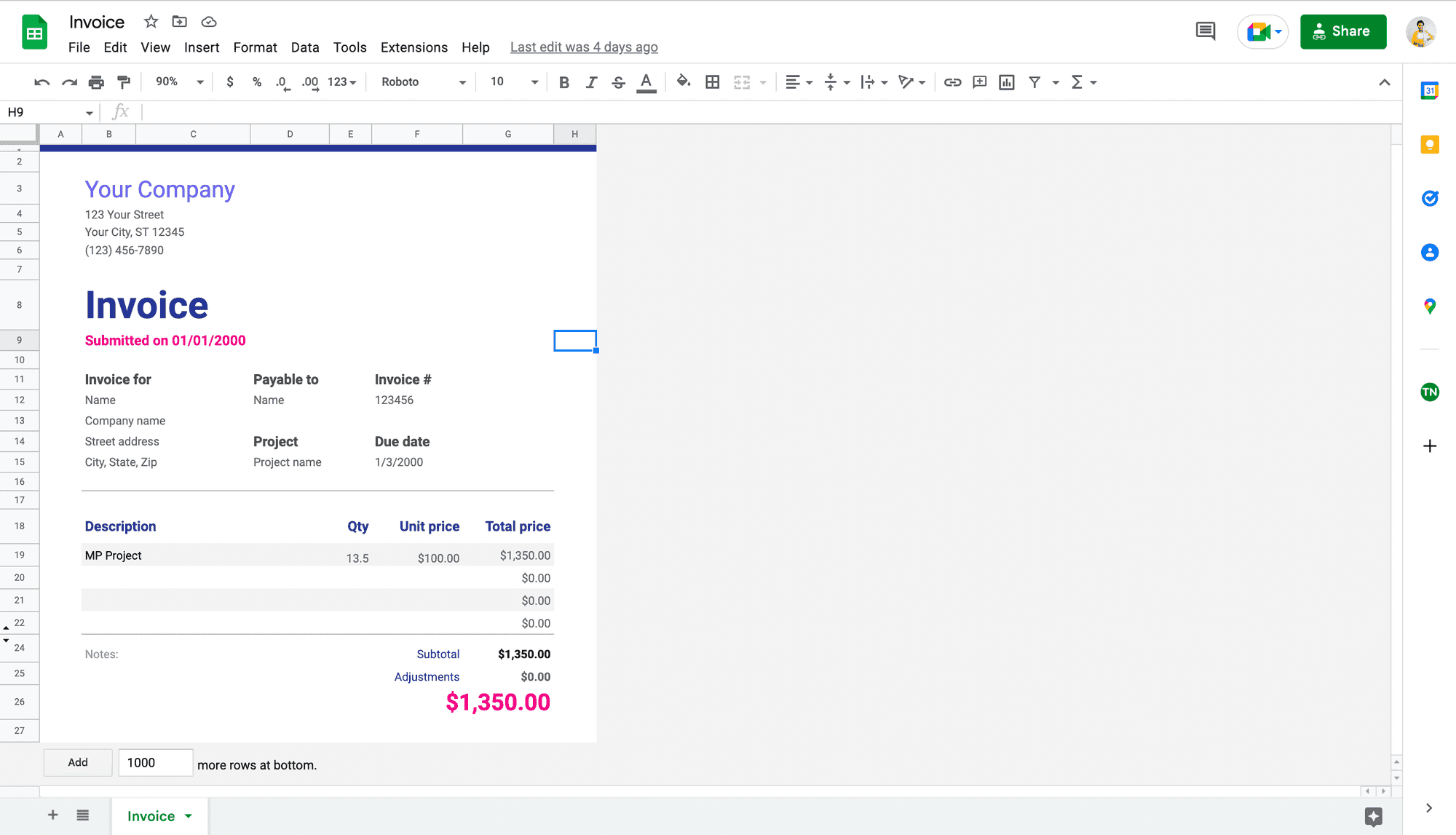Click the Extensions menu item
Viewport: 1456px width, 835px height.
414,46
